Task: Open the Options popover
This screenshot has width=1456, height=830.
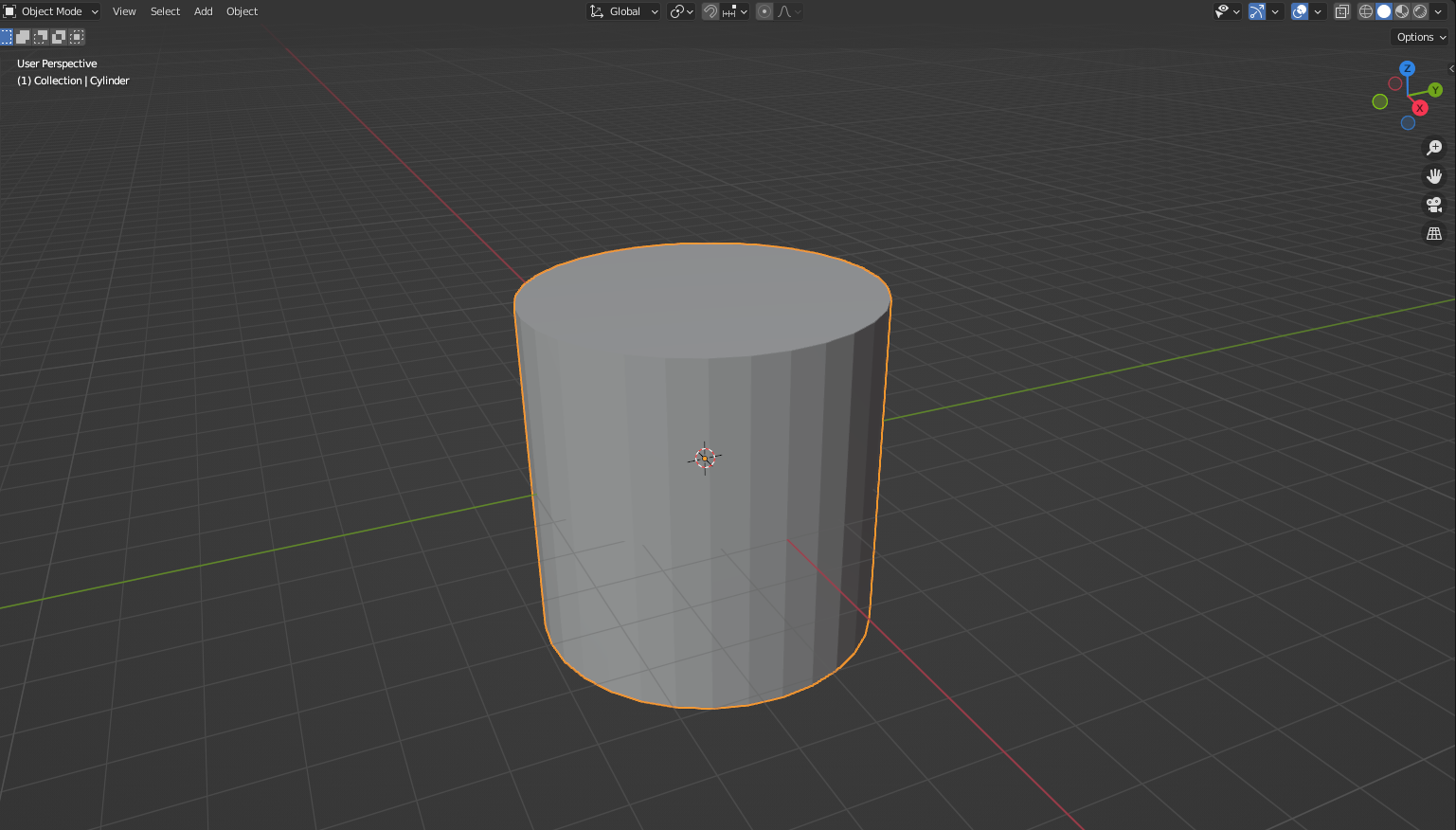Action: point(1421,37)
